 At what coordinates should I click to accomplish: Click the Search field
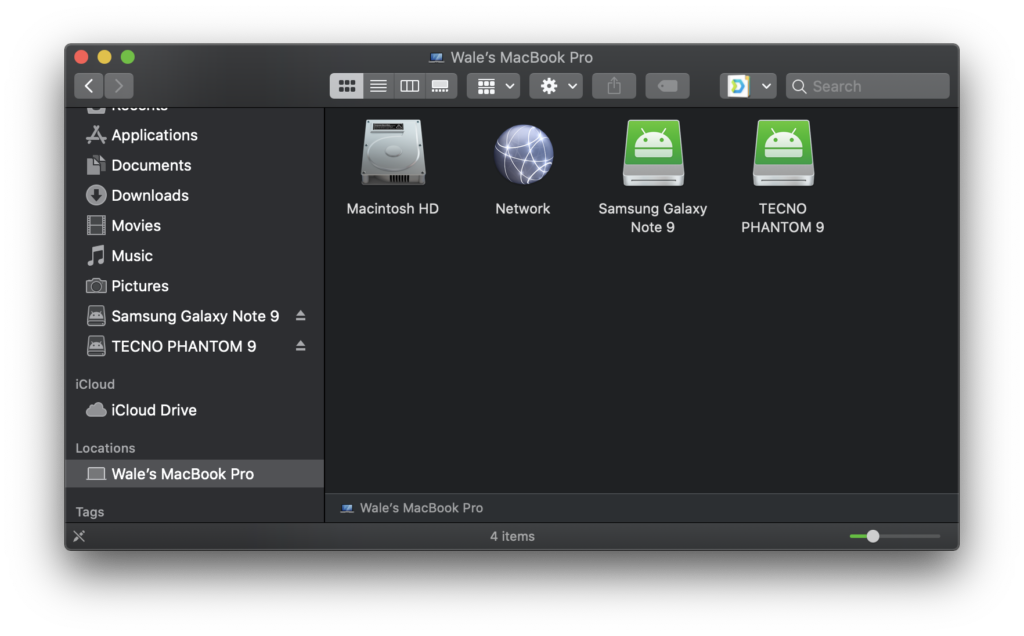click(868, 86)
